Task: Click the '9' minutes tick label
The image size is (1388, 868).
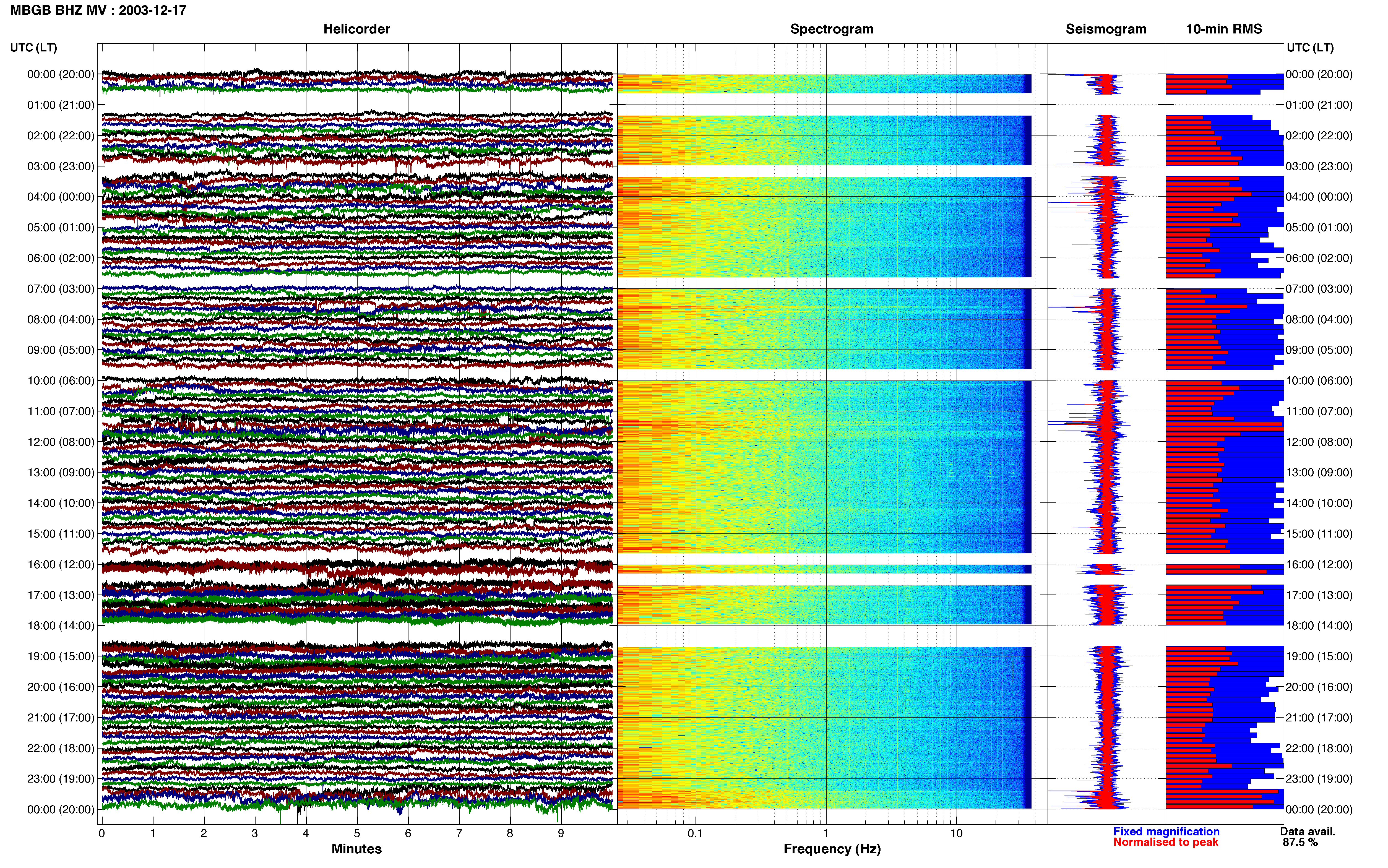Action: tap(561, 833)
